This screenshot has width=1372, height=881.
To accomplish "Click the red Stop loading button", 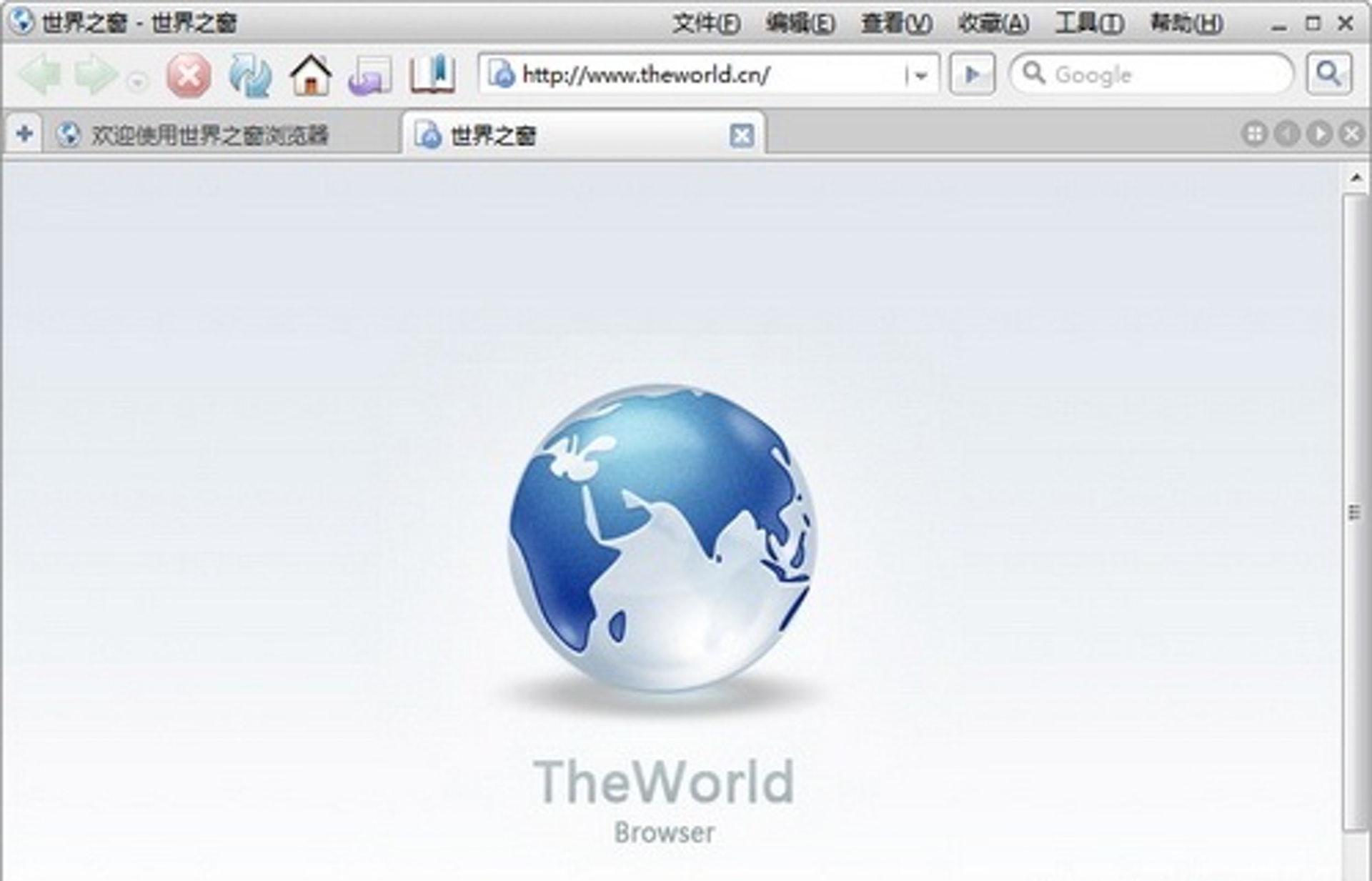I will click(x=189, y=75).
